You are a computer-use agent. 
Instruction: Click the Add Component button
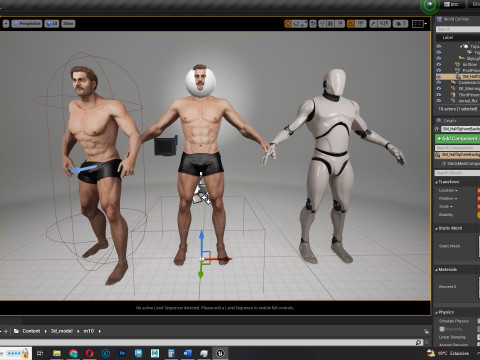(457, 138)
